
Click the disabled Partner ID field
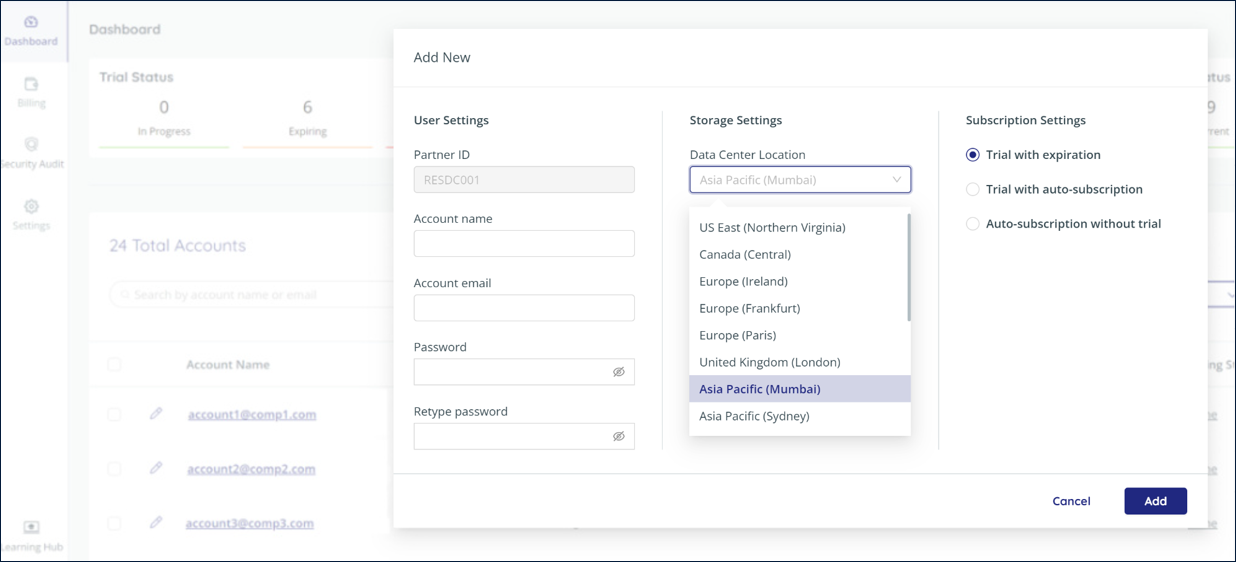pyautogui.click(x=524, y=179)
